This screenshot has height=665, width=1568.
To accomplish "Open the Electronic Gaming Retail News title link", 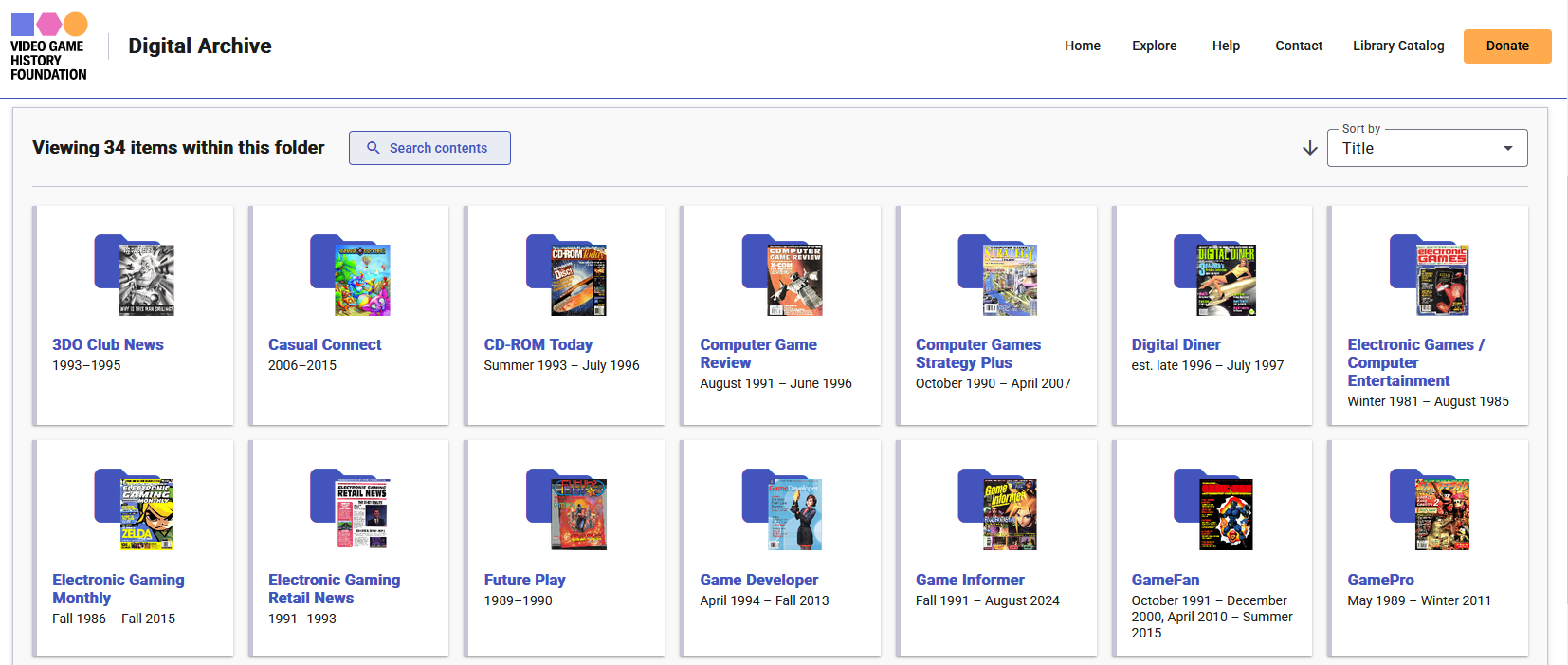I will [x=335, y=589].
